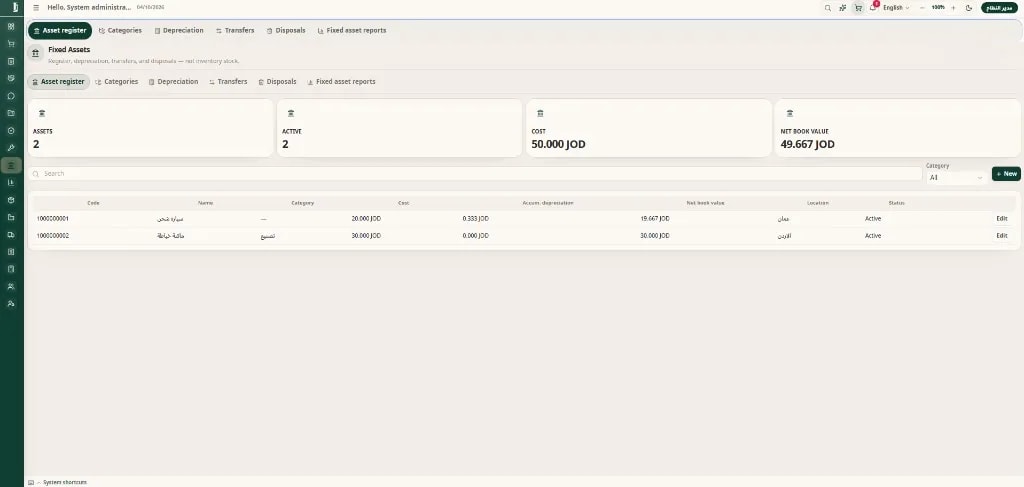Open Depreciation tab in top navigation strip

[179, 31]
